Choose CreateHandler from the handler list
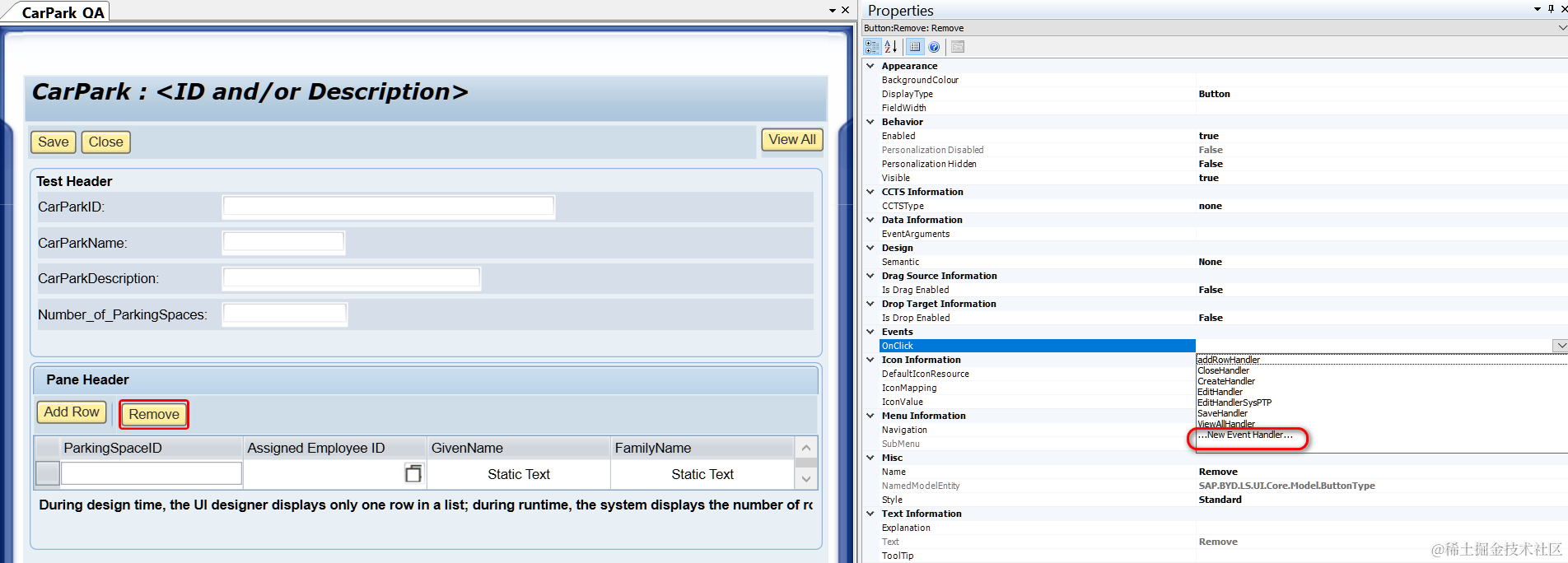The height and width of the screenshot is (563, 1568). [1226, 381]
